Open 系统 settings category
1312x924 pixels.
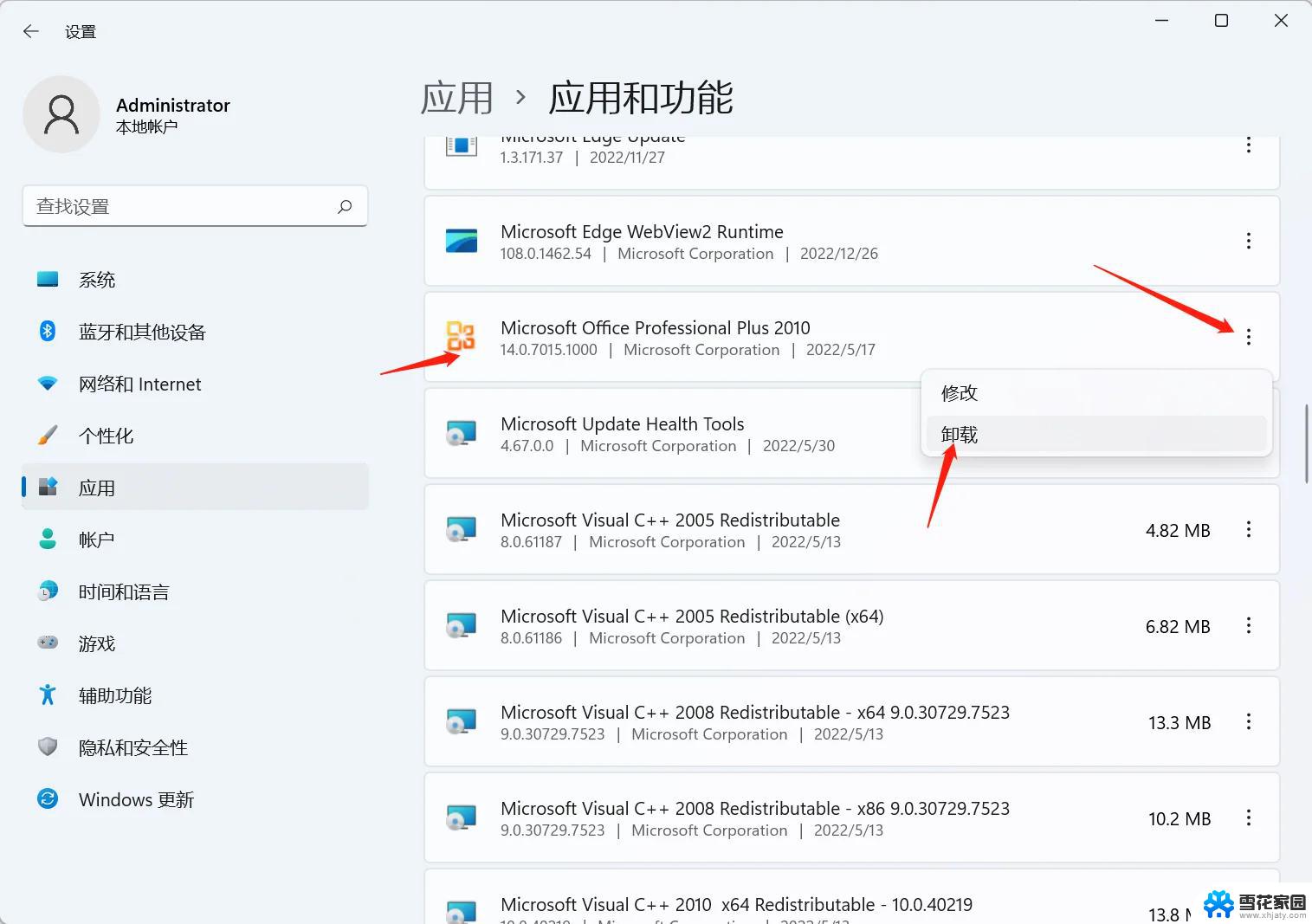pyautogui.click(x=195, y=280)
